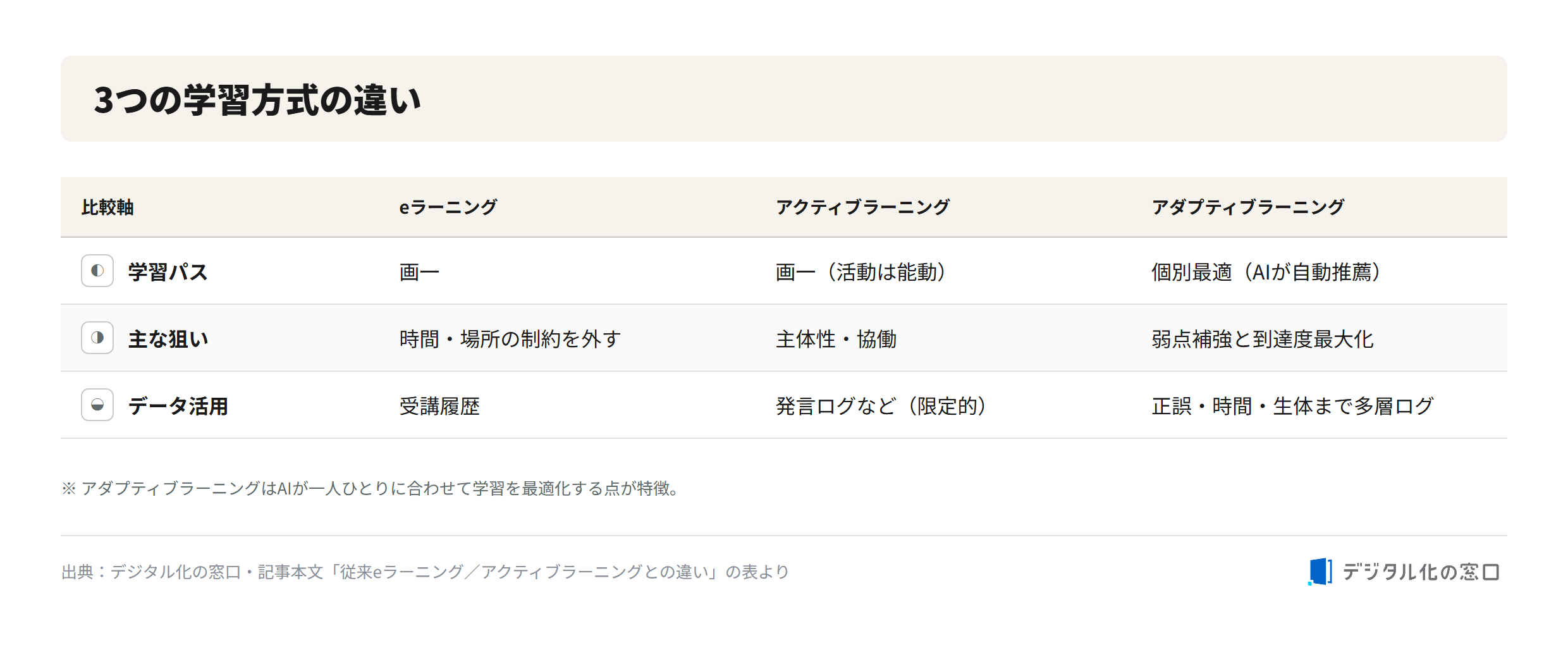Screen dimensions: 1568x645
Task: Select the アダプティブラーニング column header
Action: click(x=1248, y=207)
